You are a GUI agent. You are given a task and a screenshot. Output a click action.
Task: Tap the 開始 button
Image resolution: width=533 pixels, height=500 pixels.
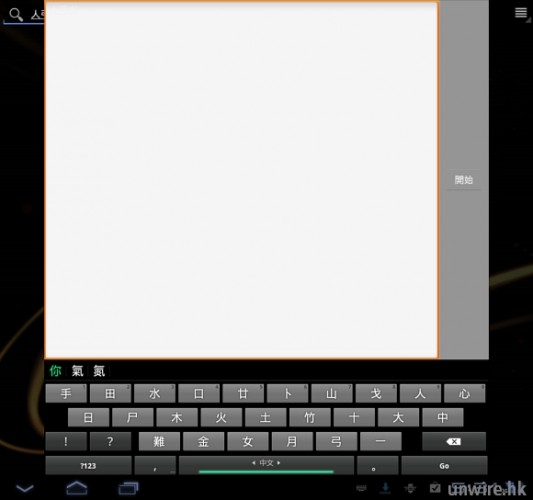point(464,179)
